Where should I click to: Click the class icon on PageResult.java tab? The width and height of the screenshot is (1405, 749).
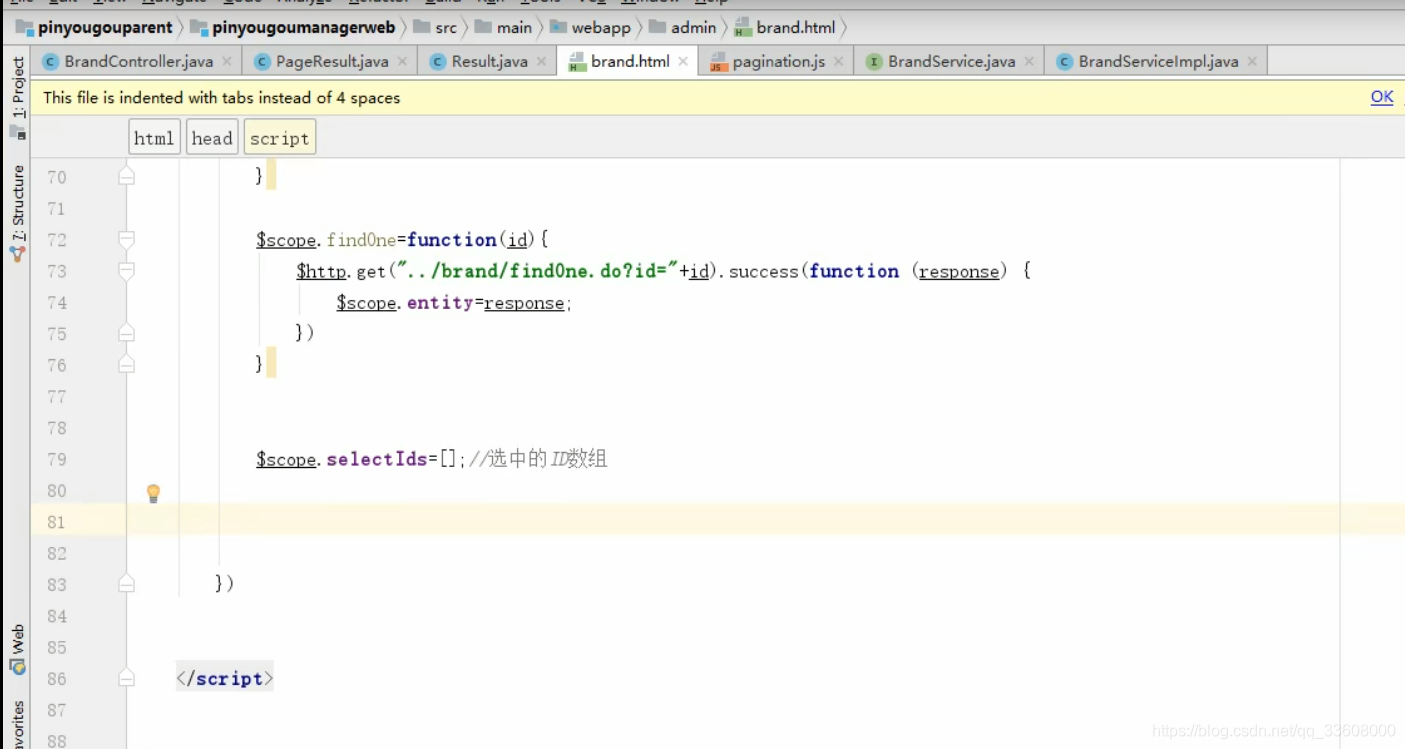[x=263, y=62]
